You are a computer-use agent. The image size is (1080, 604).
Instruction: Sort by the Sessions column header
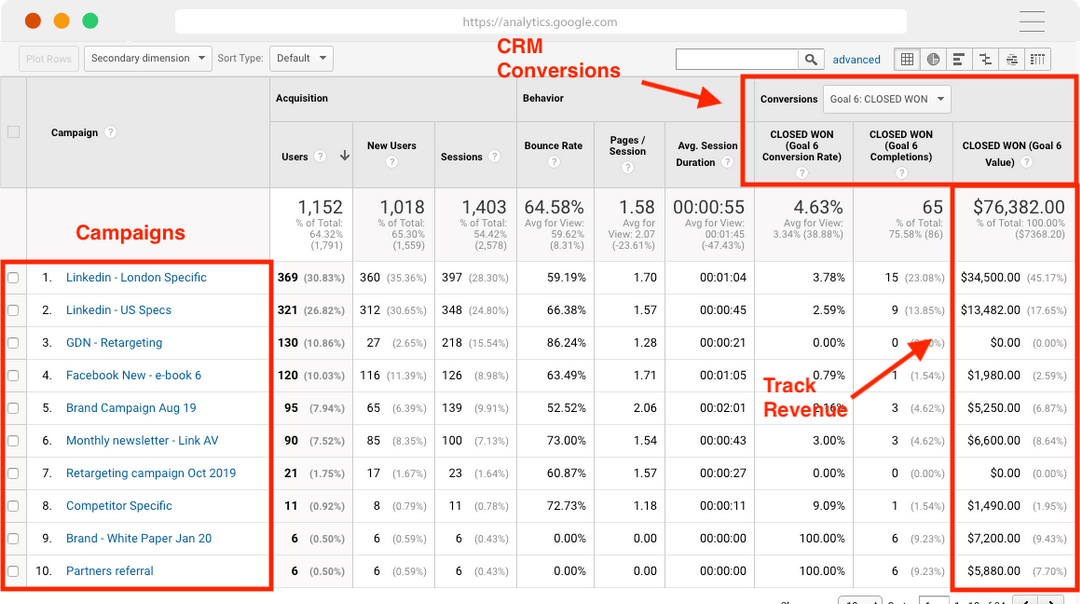pos(461,157)
